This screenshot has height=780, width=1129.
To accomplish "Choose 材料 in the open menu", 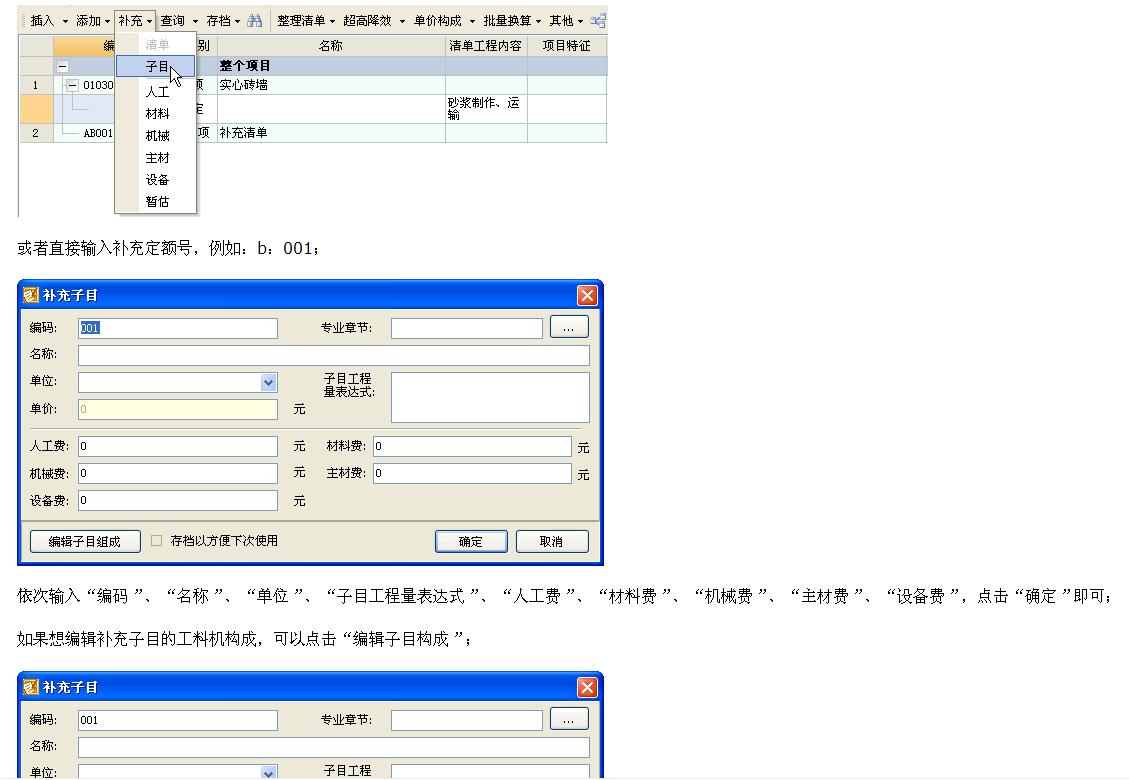I will click(156, 113).
